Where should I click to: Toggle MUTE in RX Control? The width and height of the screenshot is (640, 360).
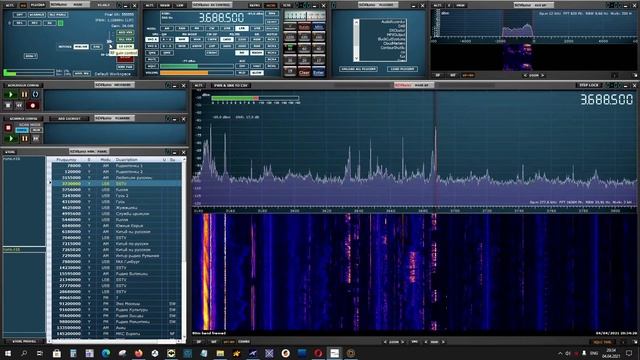click(x=152, y=60)
